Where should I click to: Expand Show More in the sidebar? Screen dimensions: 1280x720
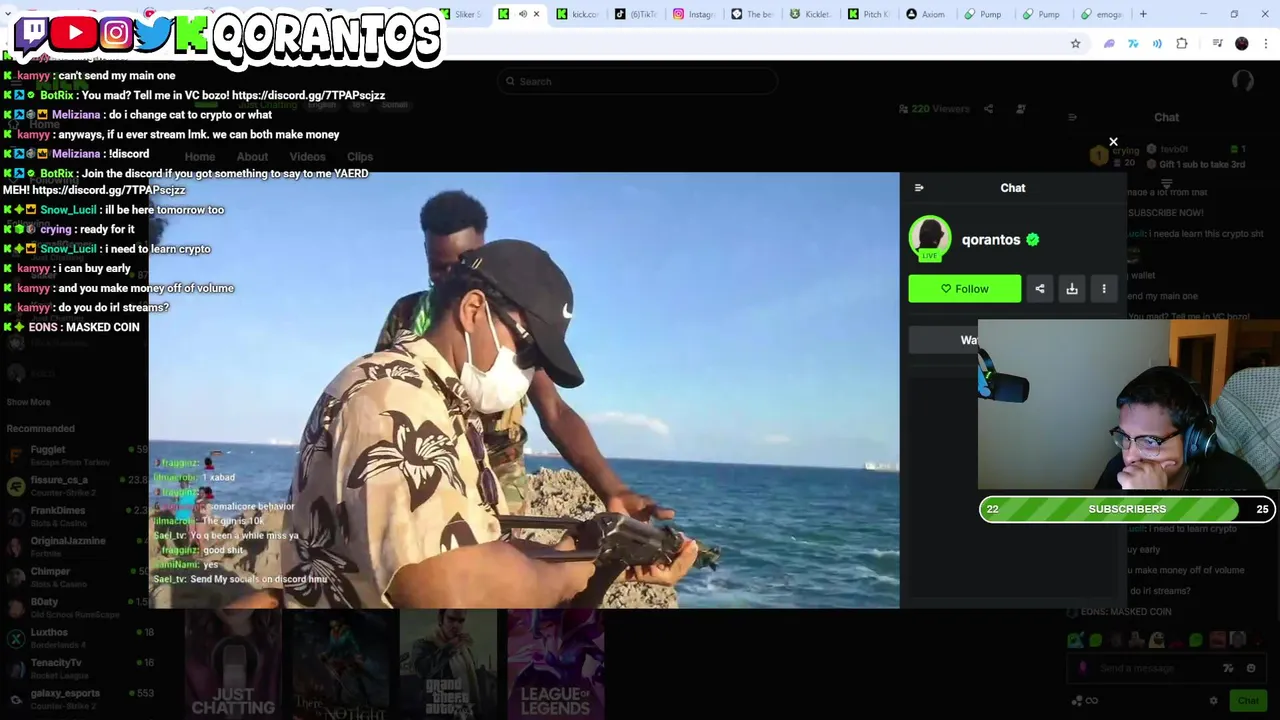pyautogui.click(x=28, y=402)
